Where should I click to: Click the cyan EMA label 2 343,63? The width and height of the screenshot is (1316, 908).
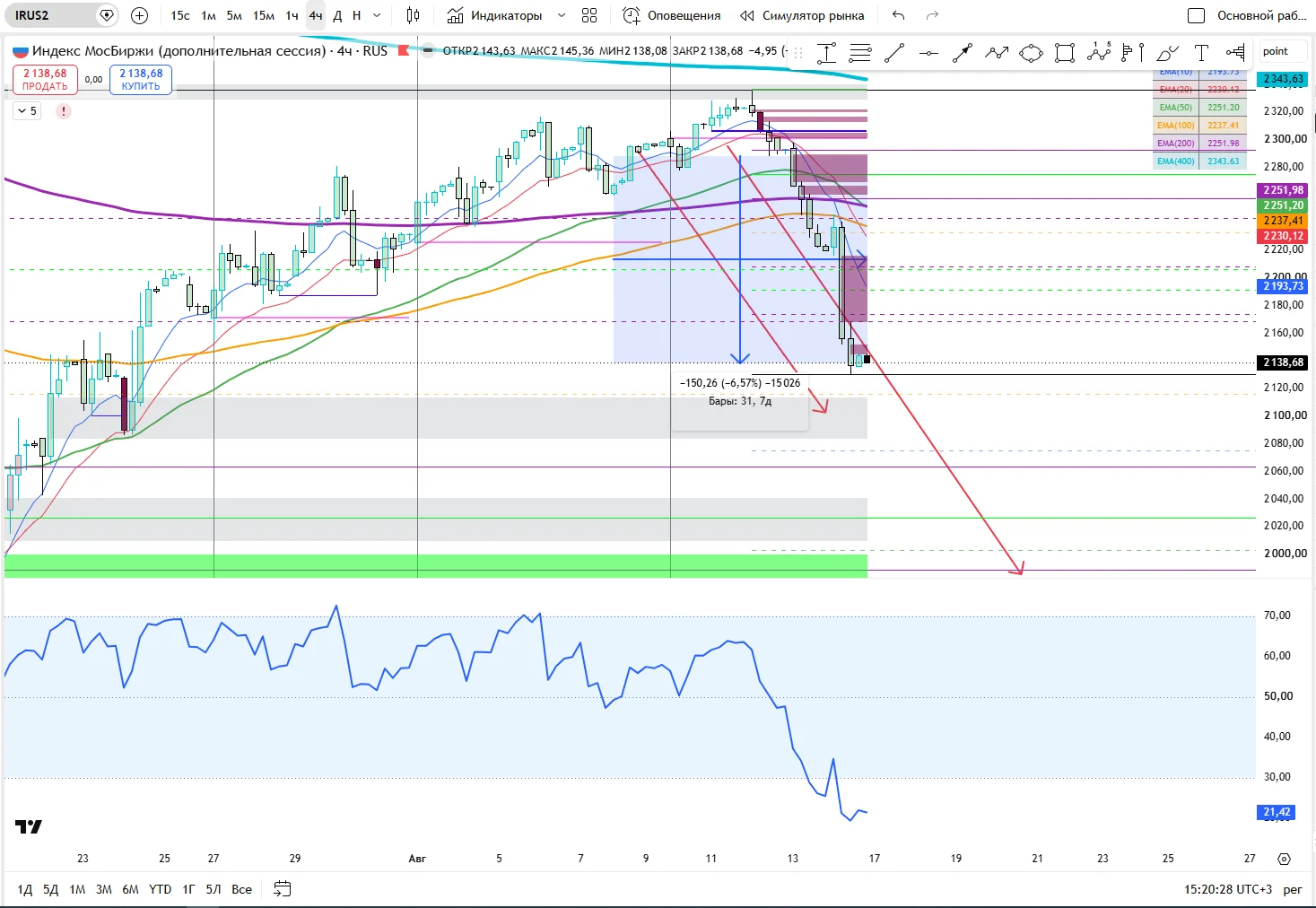tap(1284, 79)
